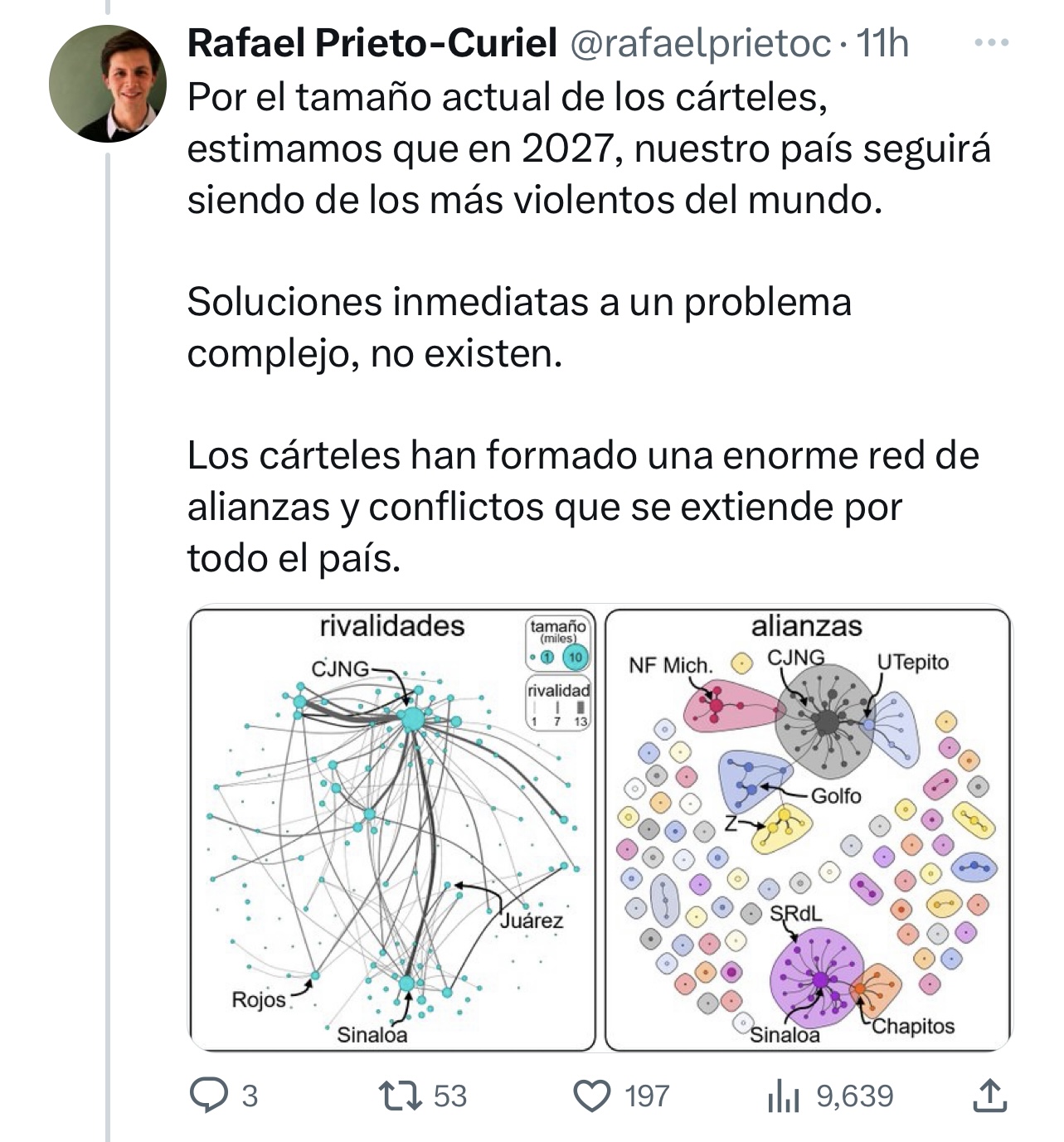Image resolution: width=1064 pixels, height=1142 pixels.
Task: Retweet this post using the arrows icon
Action: point(400,1096)
